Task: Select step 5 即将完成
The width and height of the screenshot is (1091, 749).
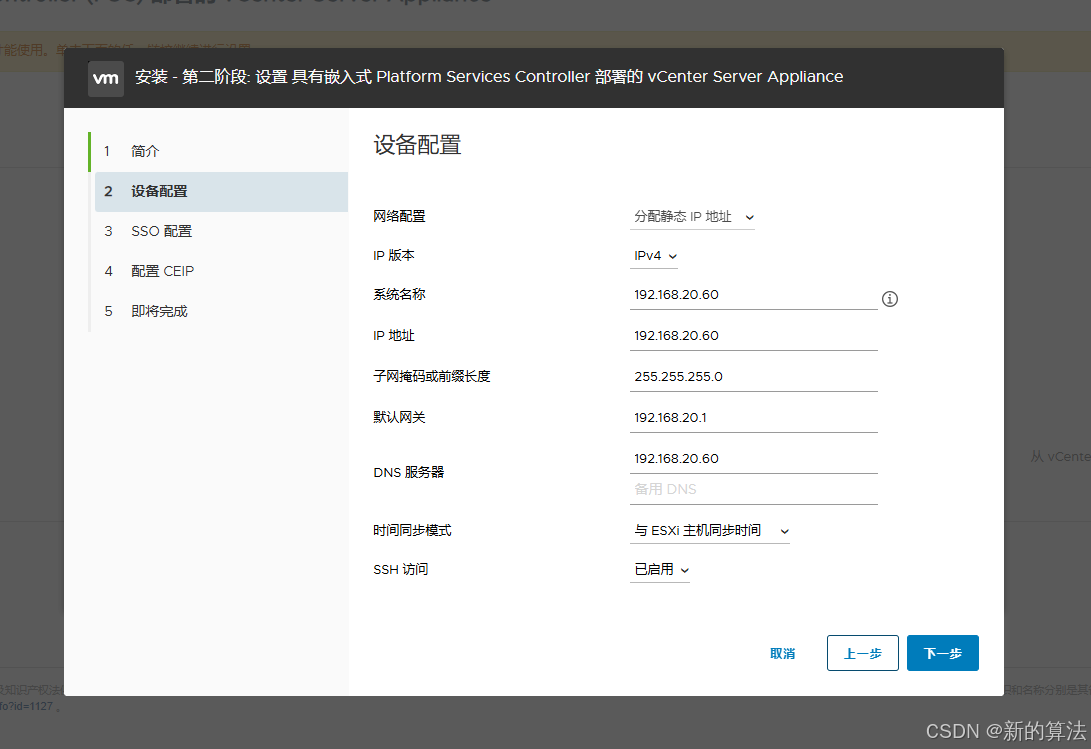Action: [219, 311]
